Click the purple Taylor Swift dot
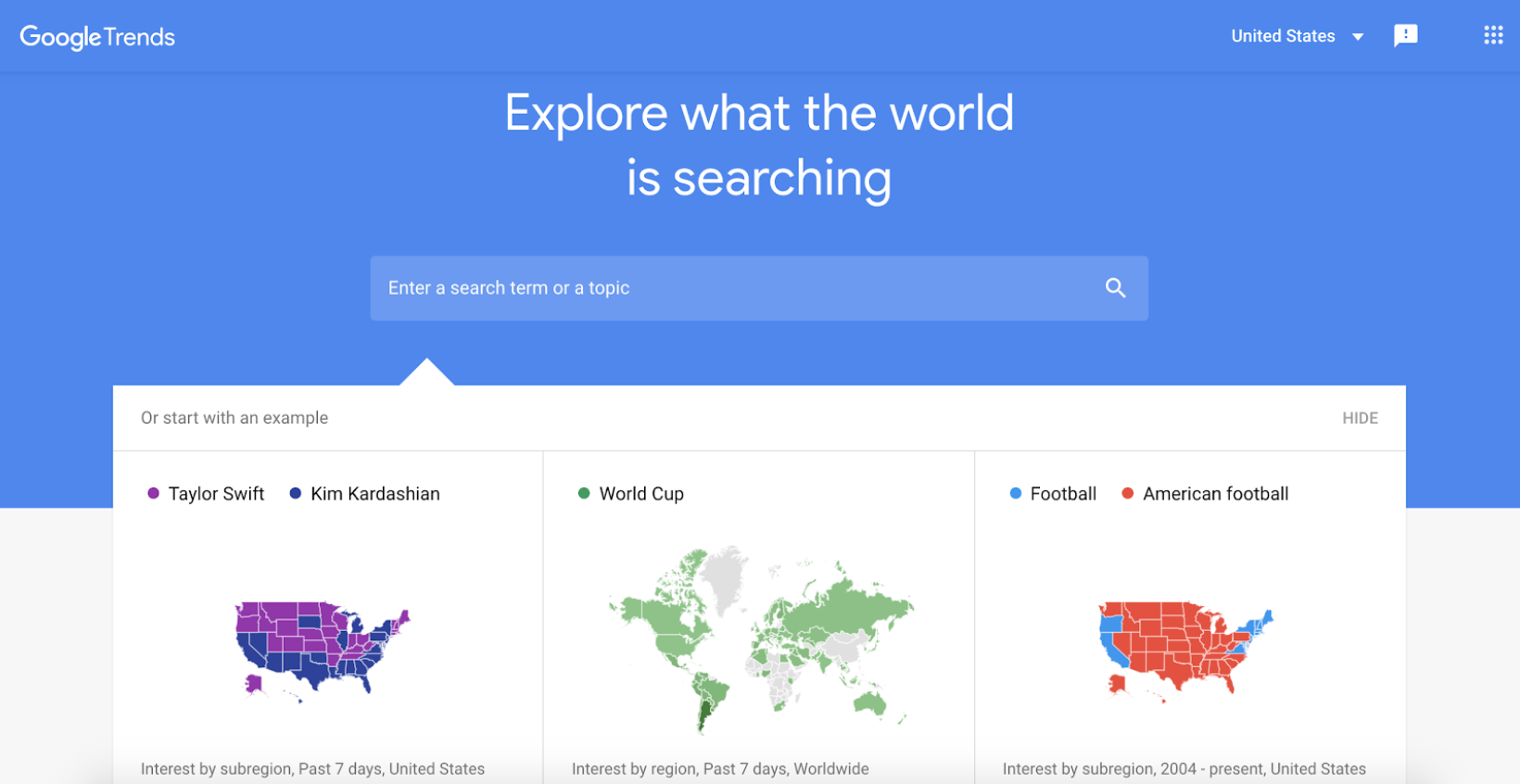The image size is (1520, 784). tap(153, 494)
